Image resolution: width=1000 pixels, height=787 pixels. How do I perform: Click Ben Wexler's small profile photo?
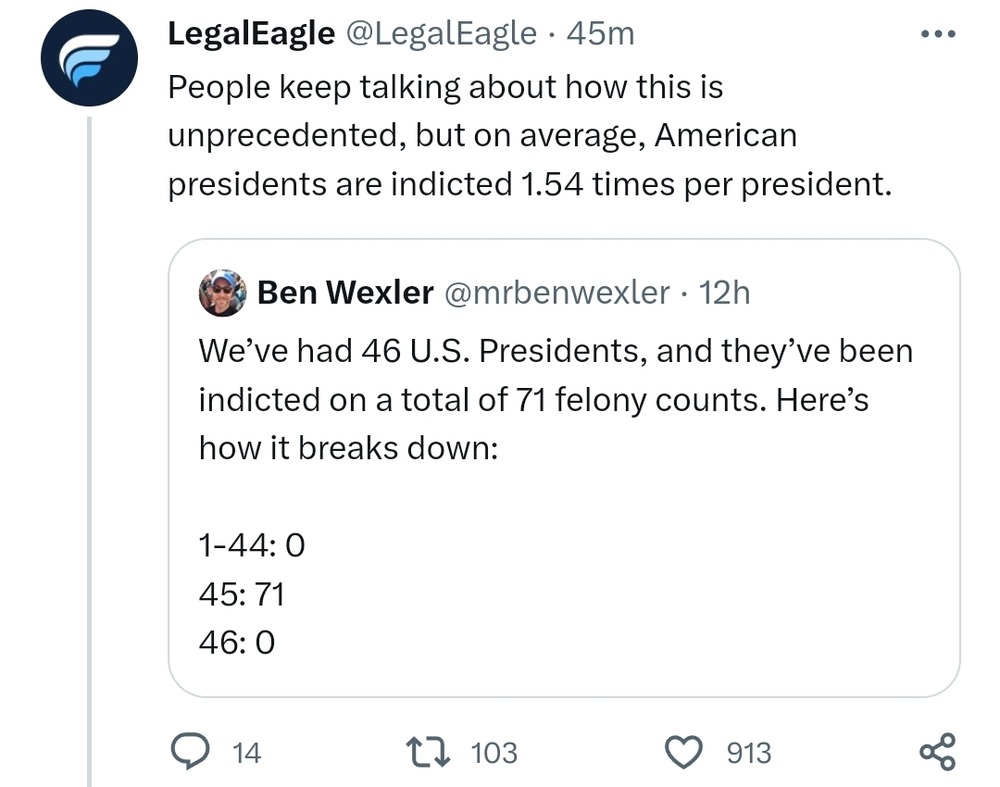coord(221,293)
